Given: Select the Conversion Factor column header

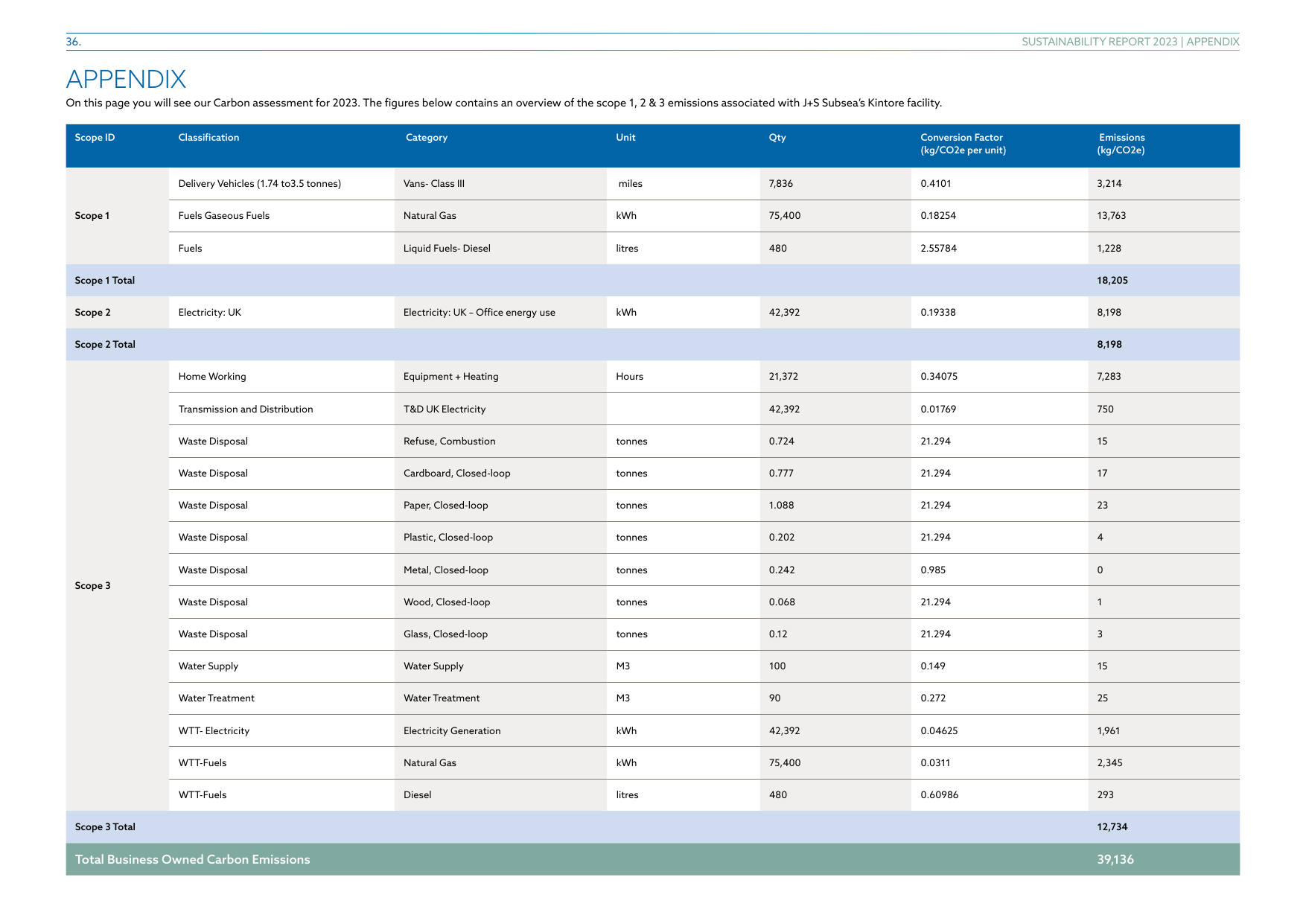Looking at the screenshot, I should [963, 144].
